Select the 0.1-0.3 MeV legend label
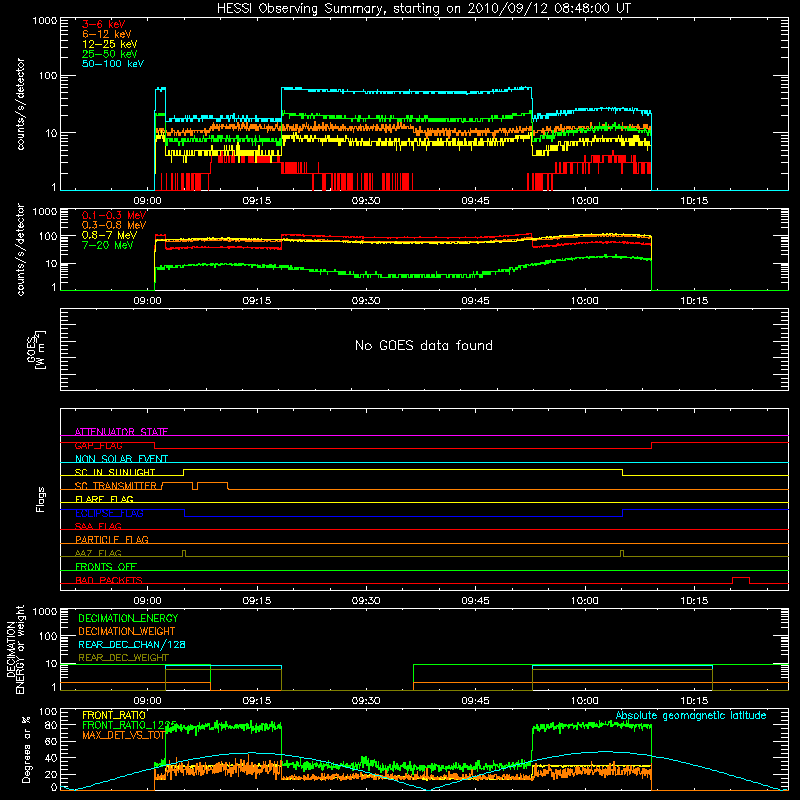The width and height of the screenshot is (800, 800). click(x=114, y=215)
